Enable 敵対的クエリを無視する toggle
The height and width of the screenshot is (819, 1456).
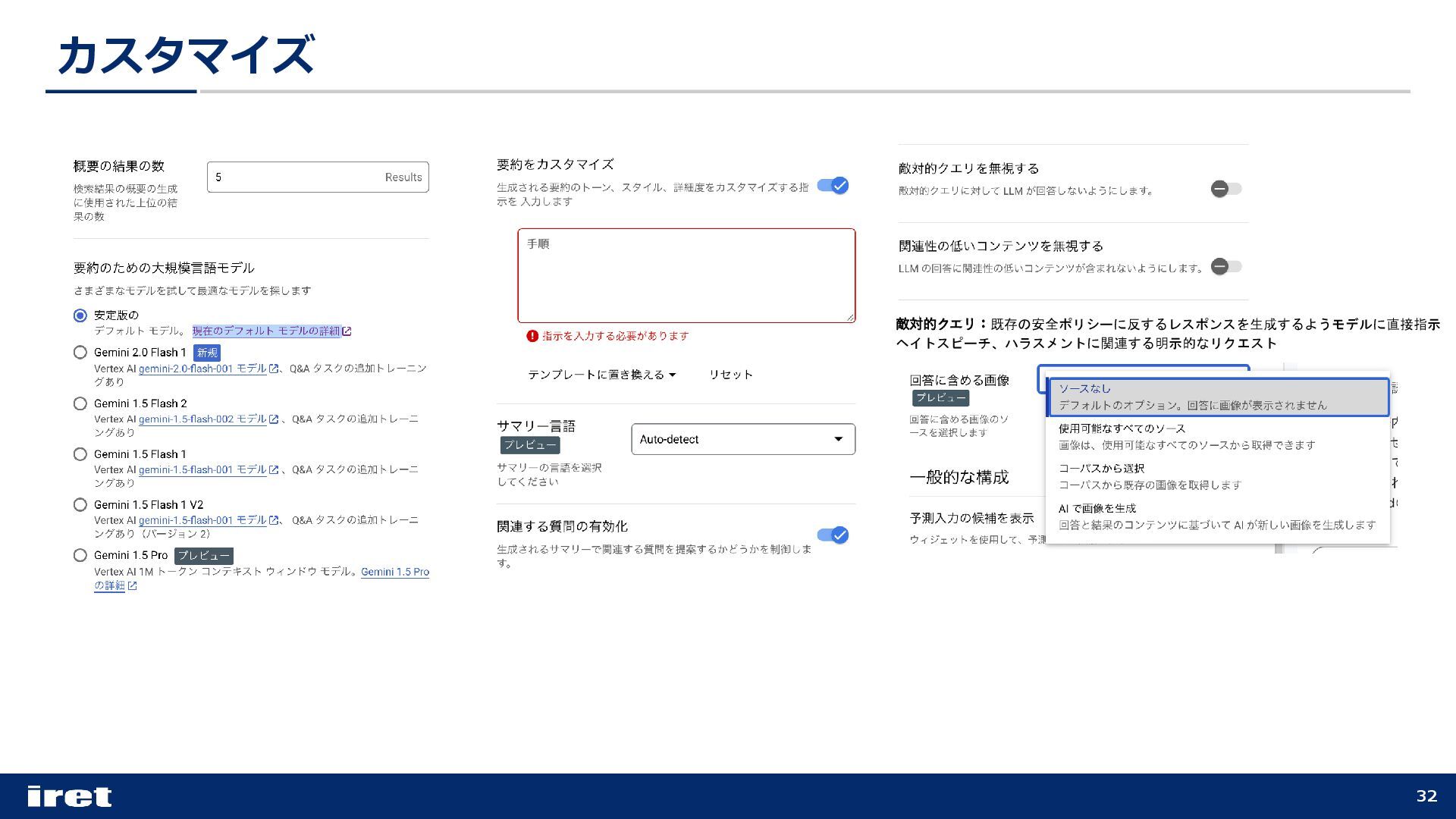click(x=1226, y=189)
